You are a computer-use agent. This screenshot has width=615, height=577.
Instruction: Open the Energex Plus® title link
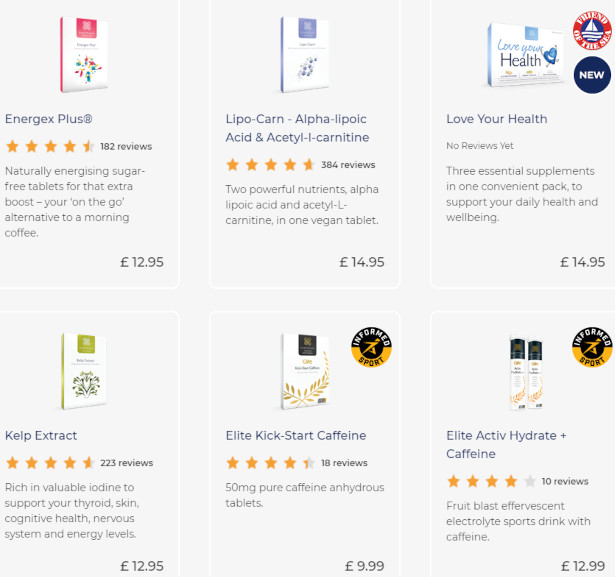[49, 119]
